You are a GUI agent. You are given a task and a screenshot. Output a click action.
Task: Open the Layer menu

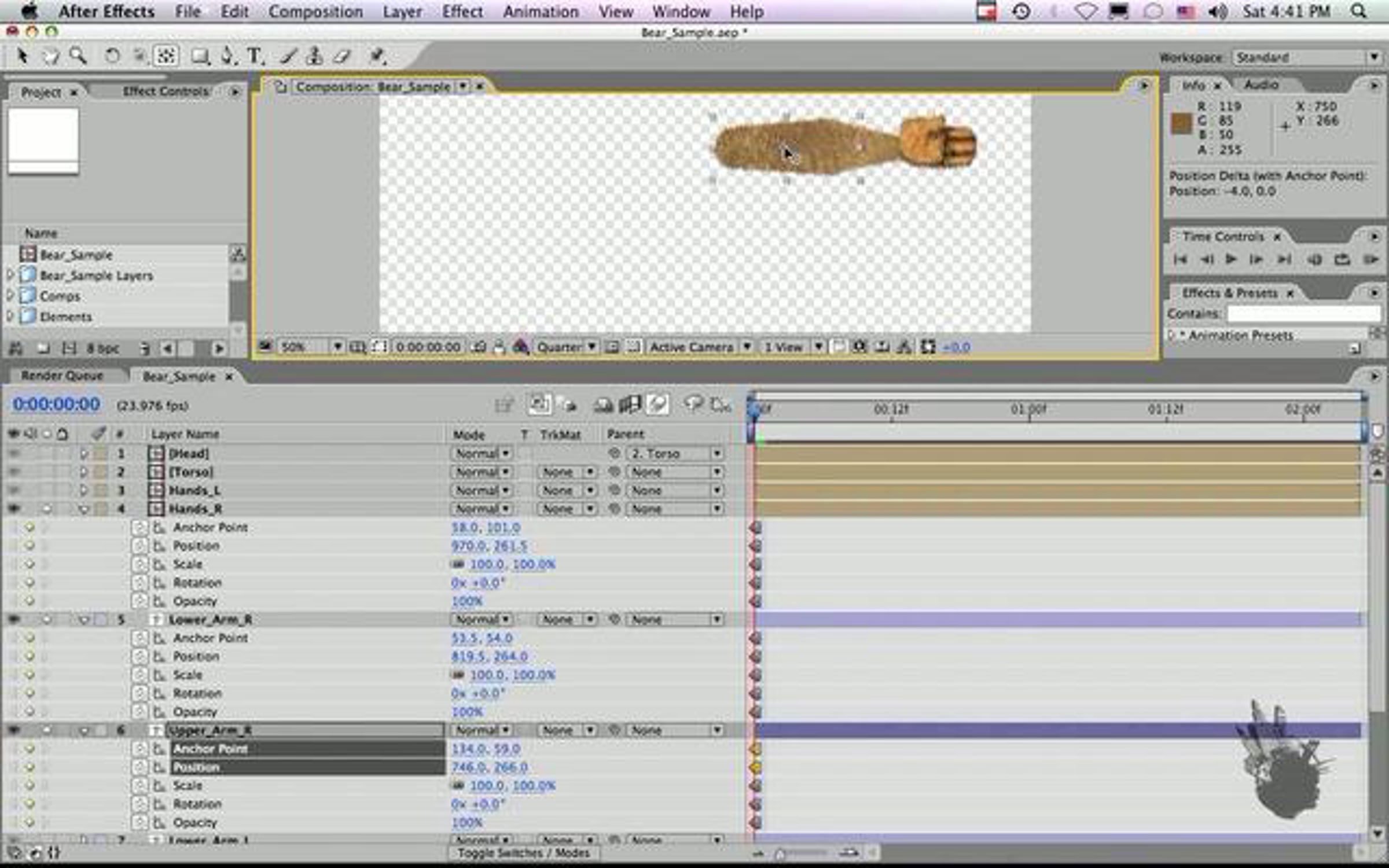[x=402, y=12]
